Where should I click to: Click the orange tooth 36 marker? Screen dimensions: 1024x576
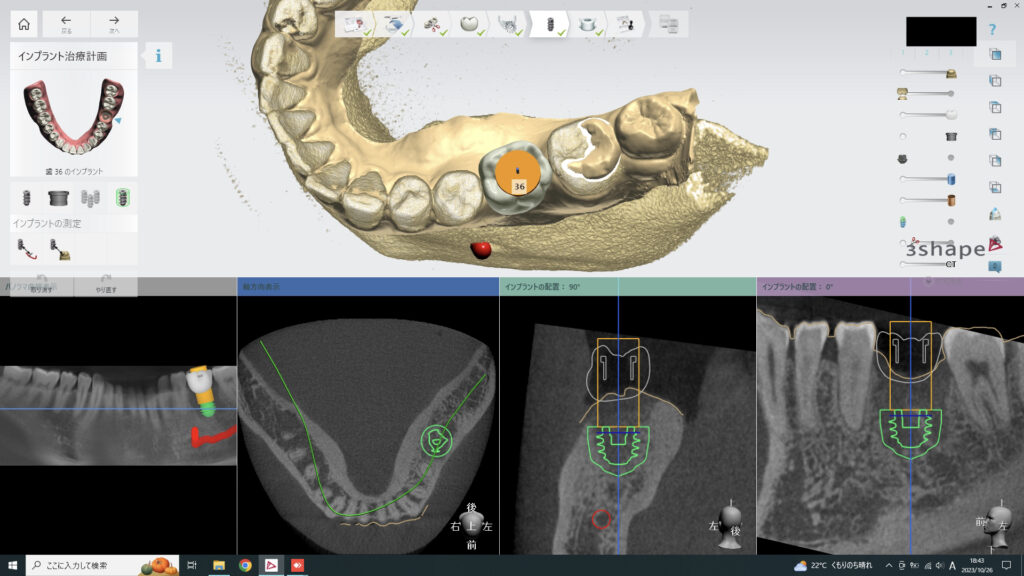click(x=518, y=173)
